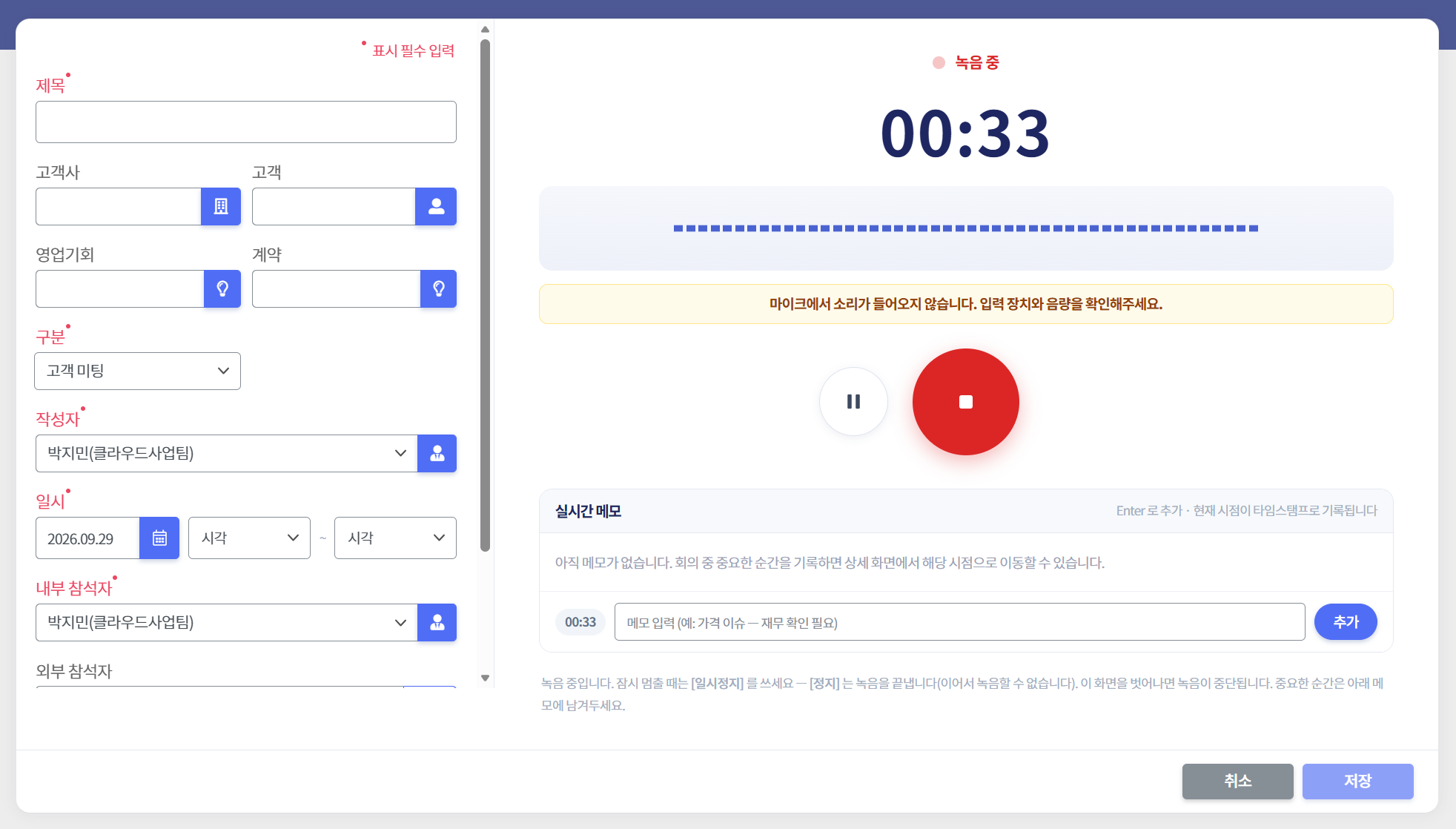Click the 취소 button

point(1237,781)
